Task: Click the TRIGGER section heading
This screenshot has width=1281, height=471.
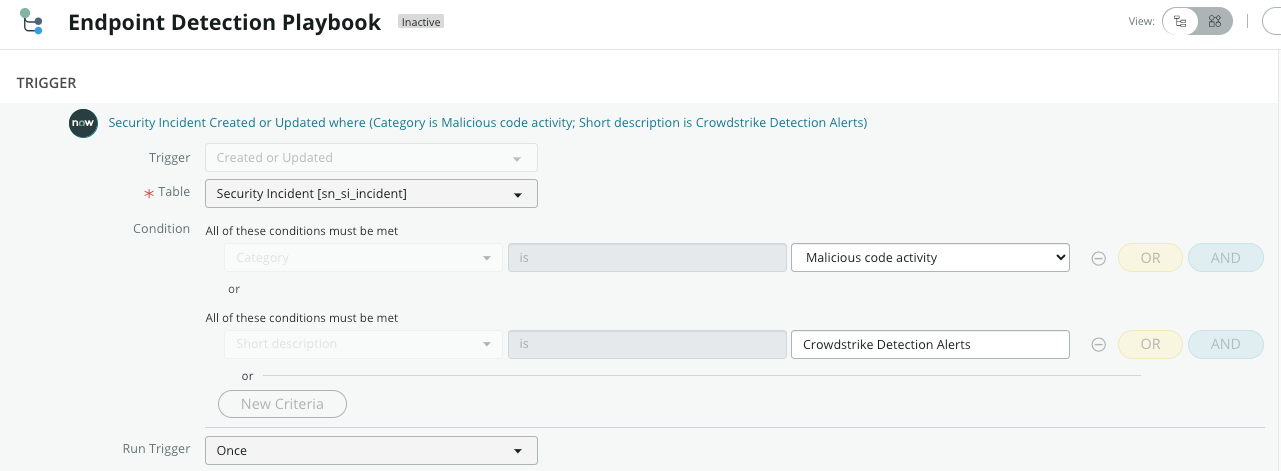Action: 46,83
